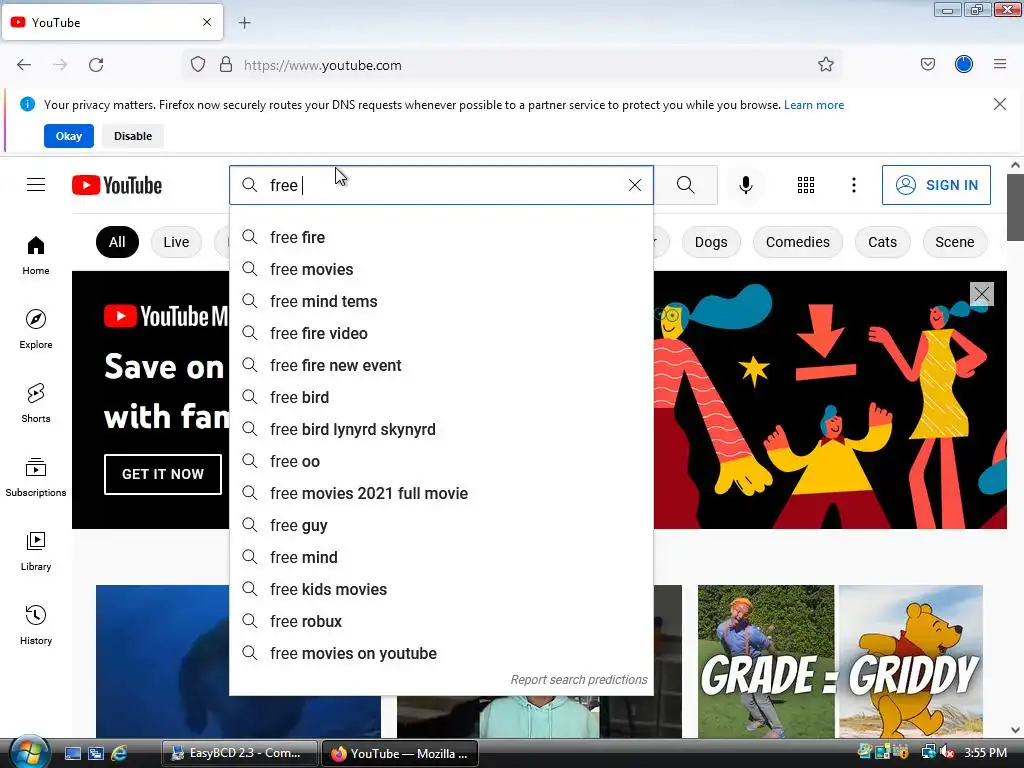Click the muted volume tray icon
The height and width of the screenshot is (768, 1024).
point(948,753)
